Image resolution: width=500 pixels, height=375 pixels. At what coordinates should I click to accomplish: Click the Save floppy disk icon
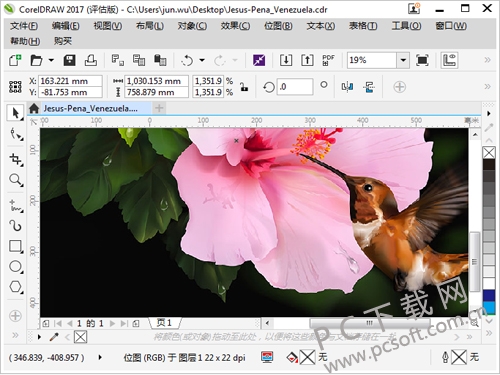tap(69, 60)
